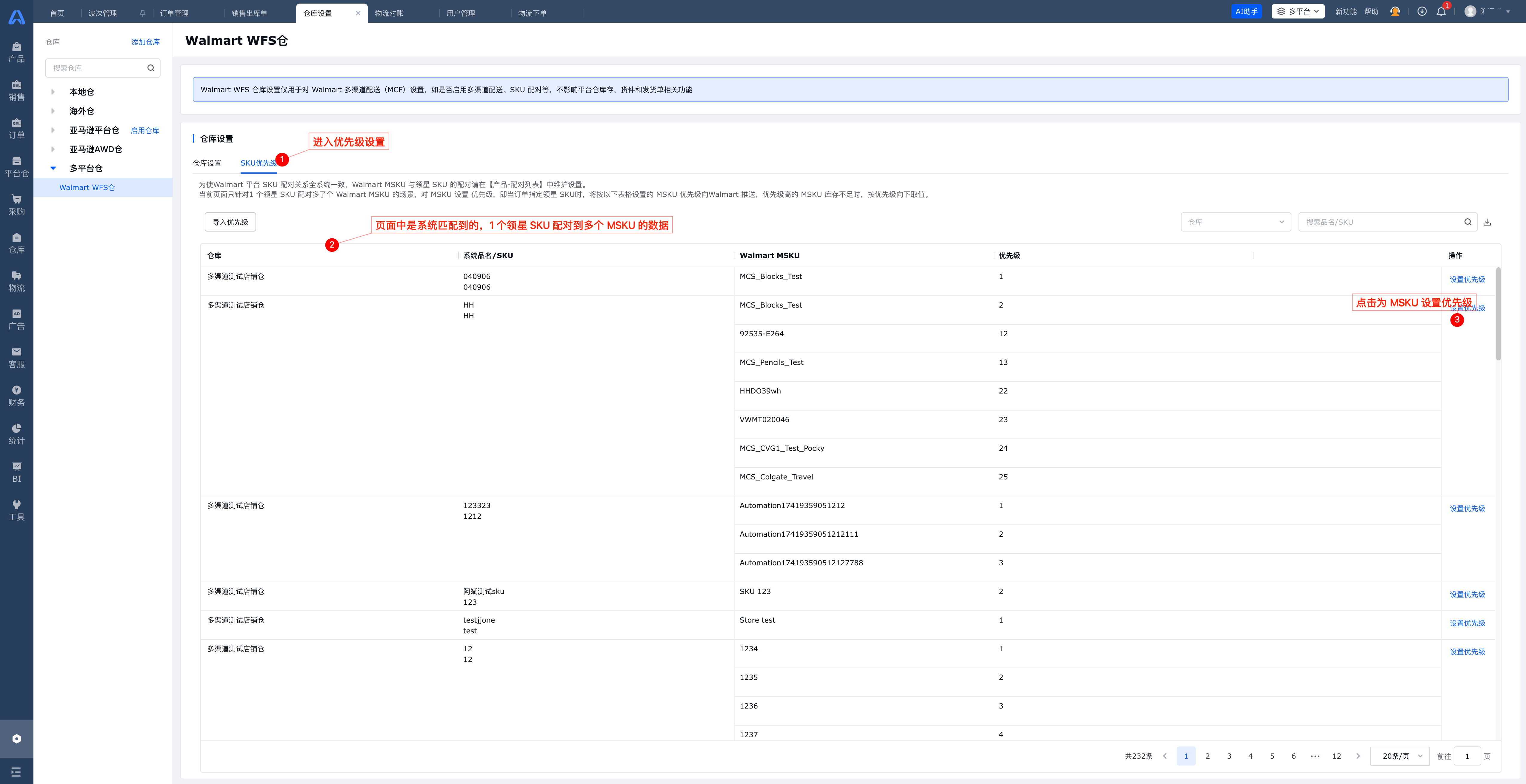
Task: Switch to the 物流下单 top tab
Action: [533, 13]
